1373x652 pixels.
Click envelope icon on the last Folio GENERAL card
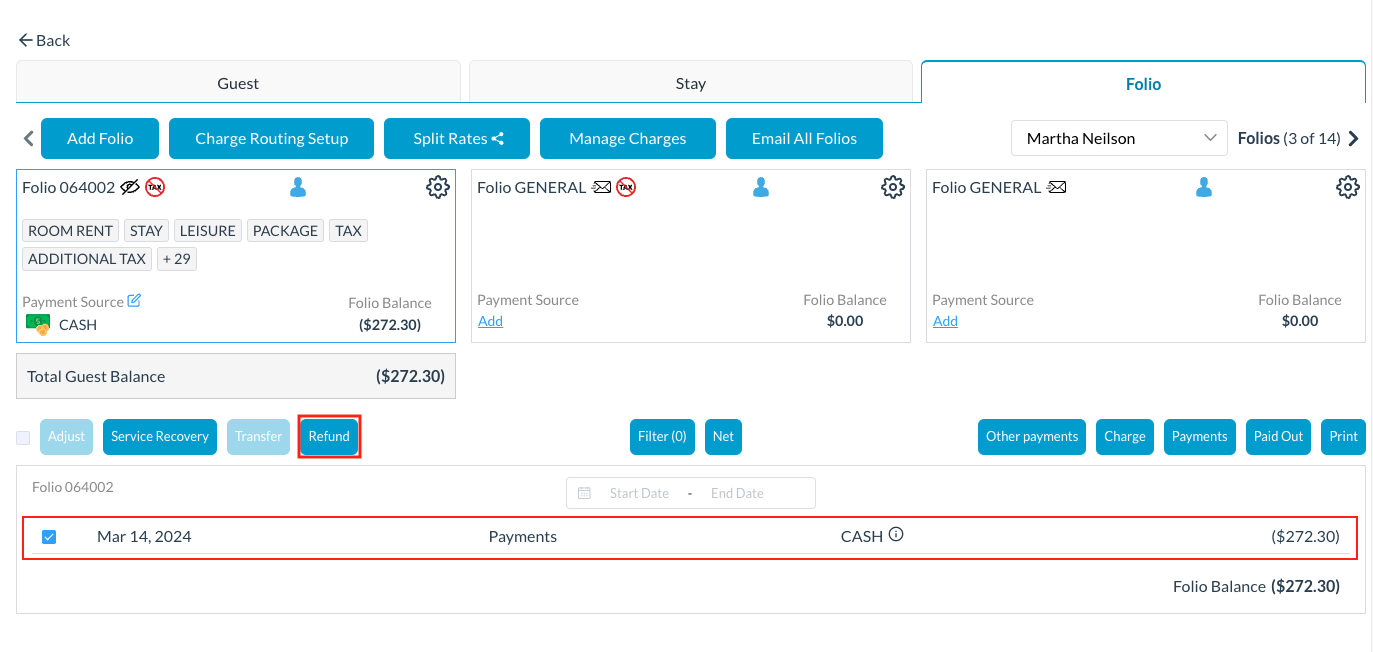(1056, 187)
